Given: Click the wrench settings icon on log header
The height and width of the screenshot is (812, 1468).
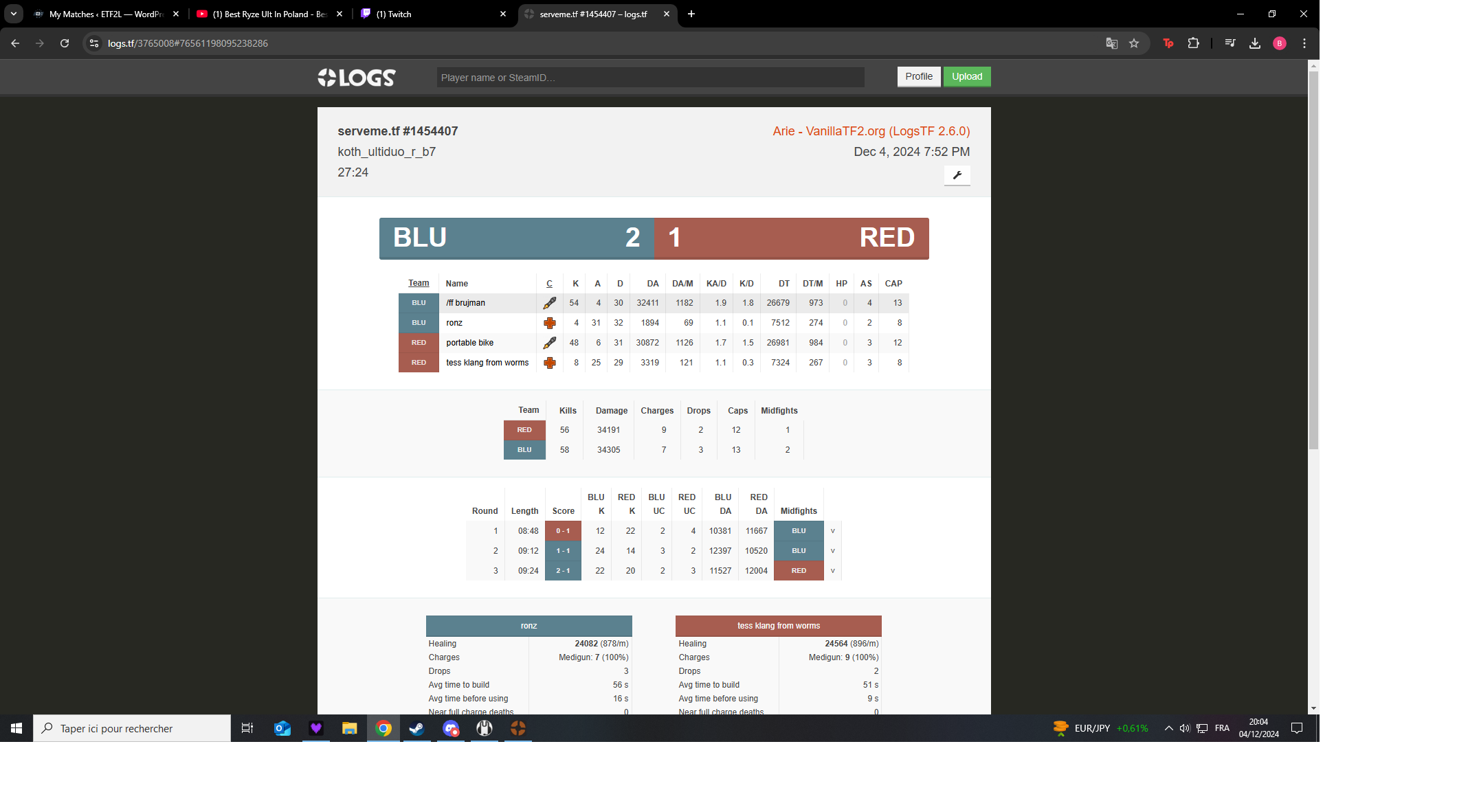Looking at the screenshot, I should (957, 175).
